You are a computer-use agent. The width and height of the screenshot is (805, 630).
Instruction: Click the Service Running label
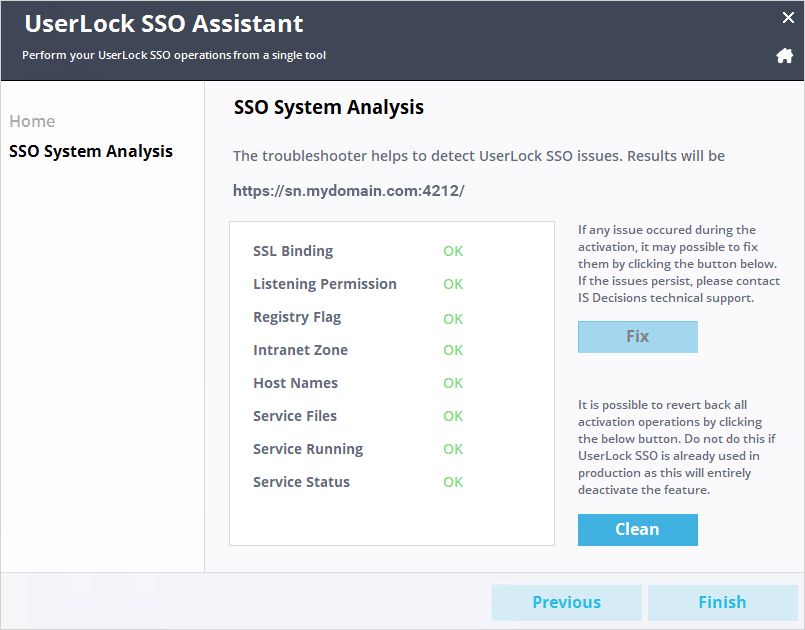(308, 449)
